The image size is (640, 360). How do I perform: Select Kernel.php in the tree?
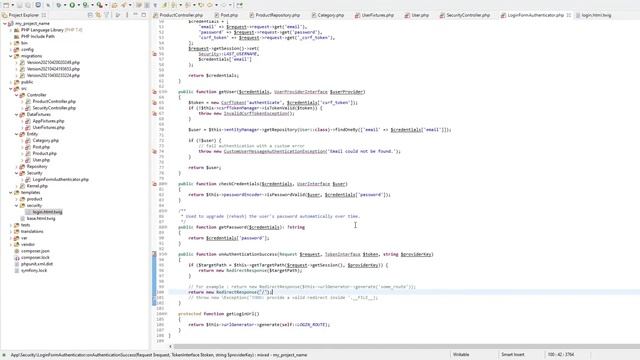[x=37, y=186]
